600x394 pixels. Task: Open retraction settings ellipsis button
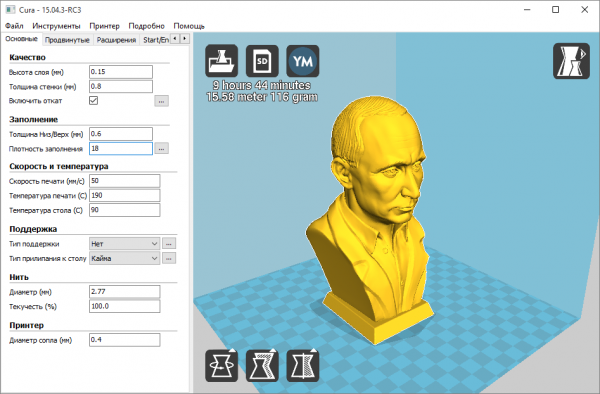[161, 101]
